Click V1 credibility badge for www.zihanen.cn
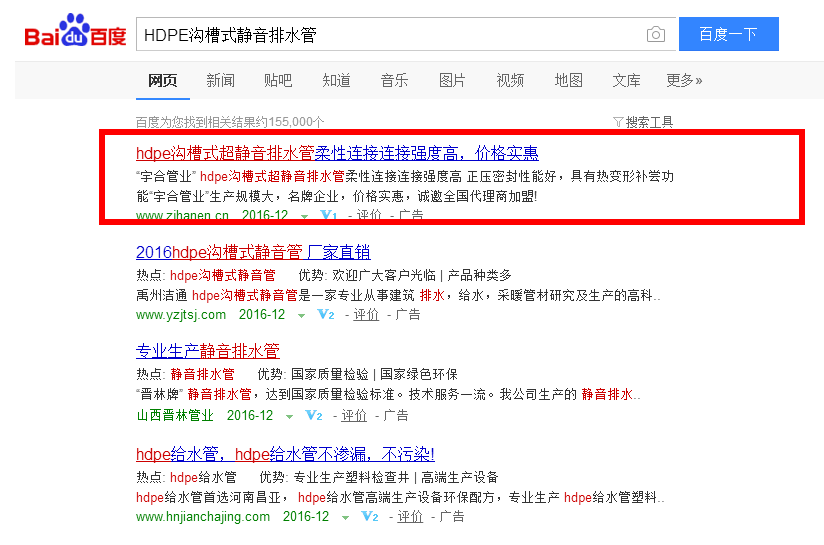 (x=328, y=215)
